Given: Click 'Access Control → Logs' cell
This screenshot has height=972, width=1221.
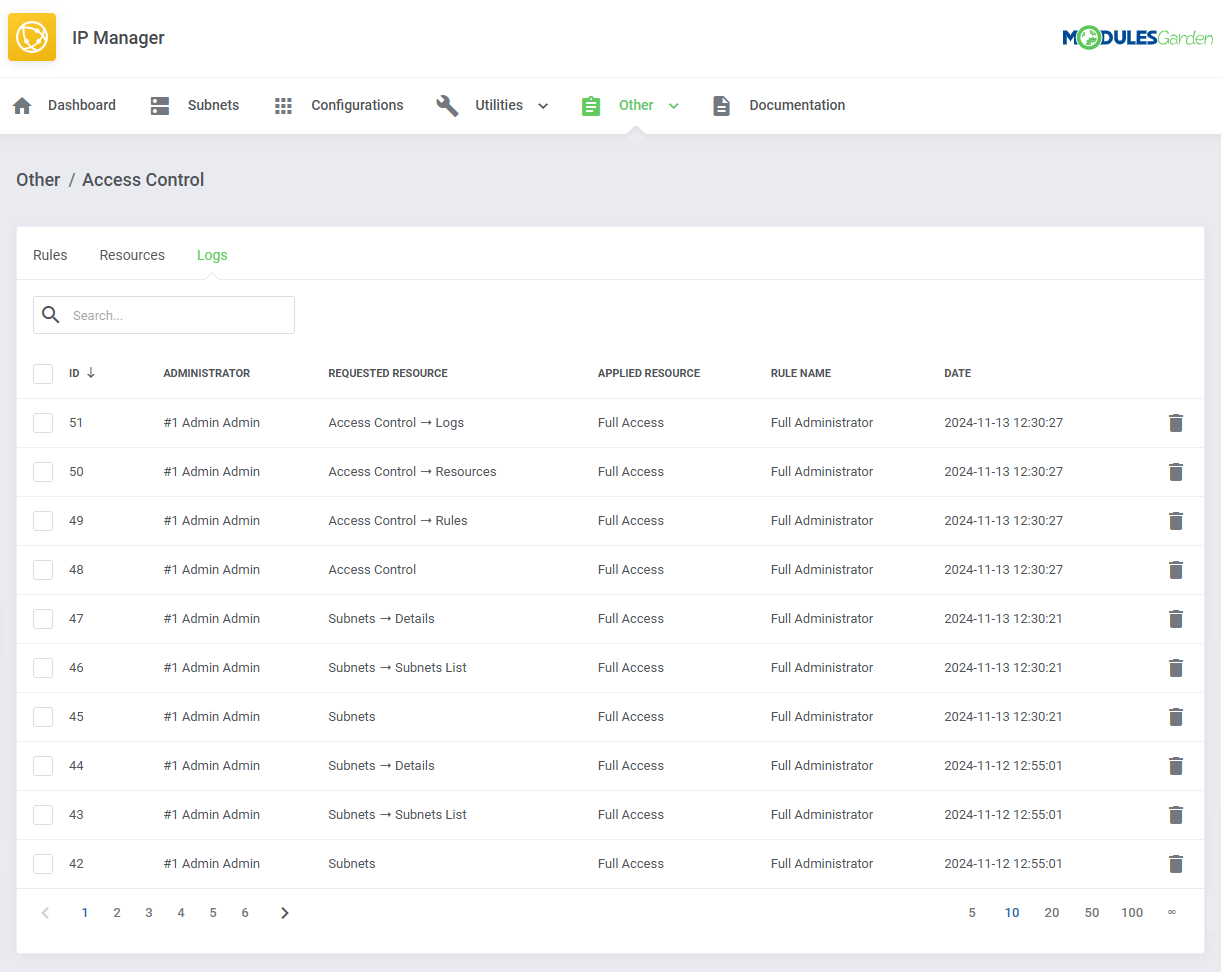Looking at the screenshot, I should [x=396, y=423].
